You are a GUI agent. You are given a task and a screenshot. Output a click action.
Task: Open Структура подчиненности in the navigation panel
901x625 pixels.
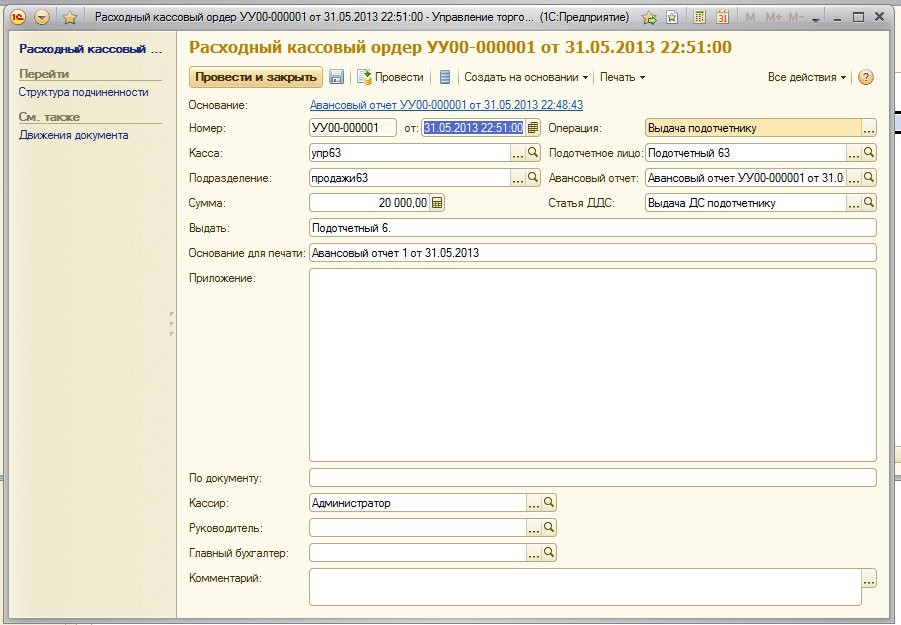[83, 92]
